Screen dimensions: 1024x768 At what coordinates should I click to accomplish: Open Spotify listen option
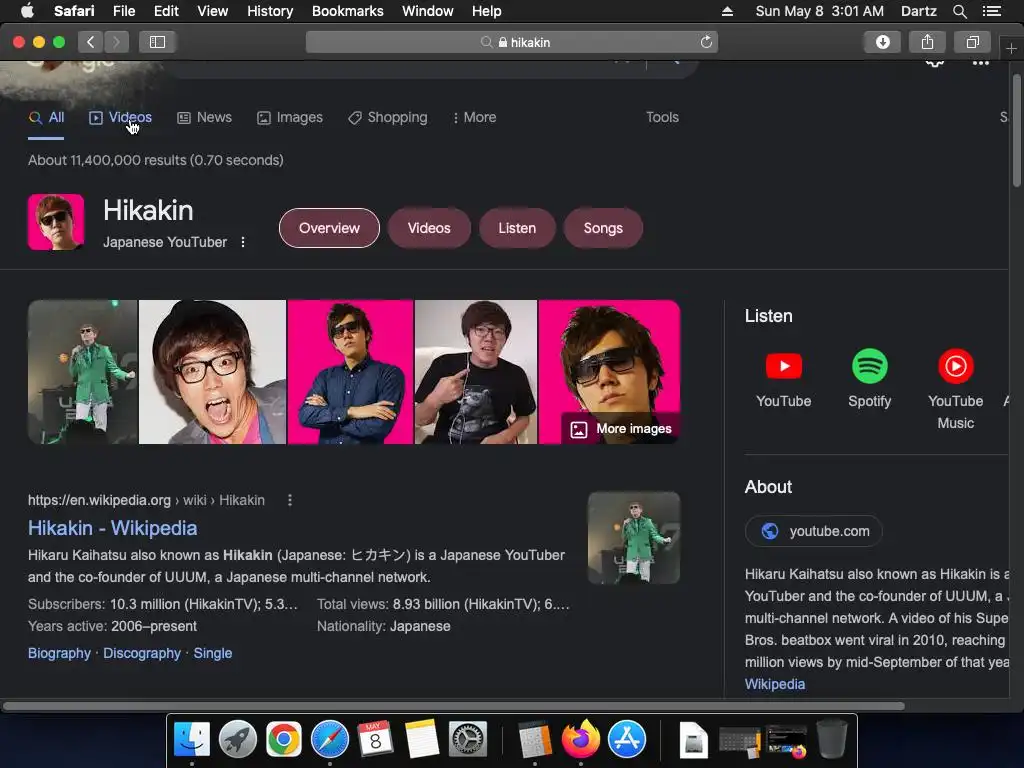tap(869, 380)
